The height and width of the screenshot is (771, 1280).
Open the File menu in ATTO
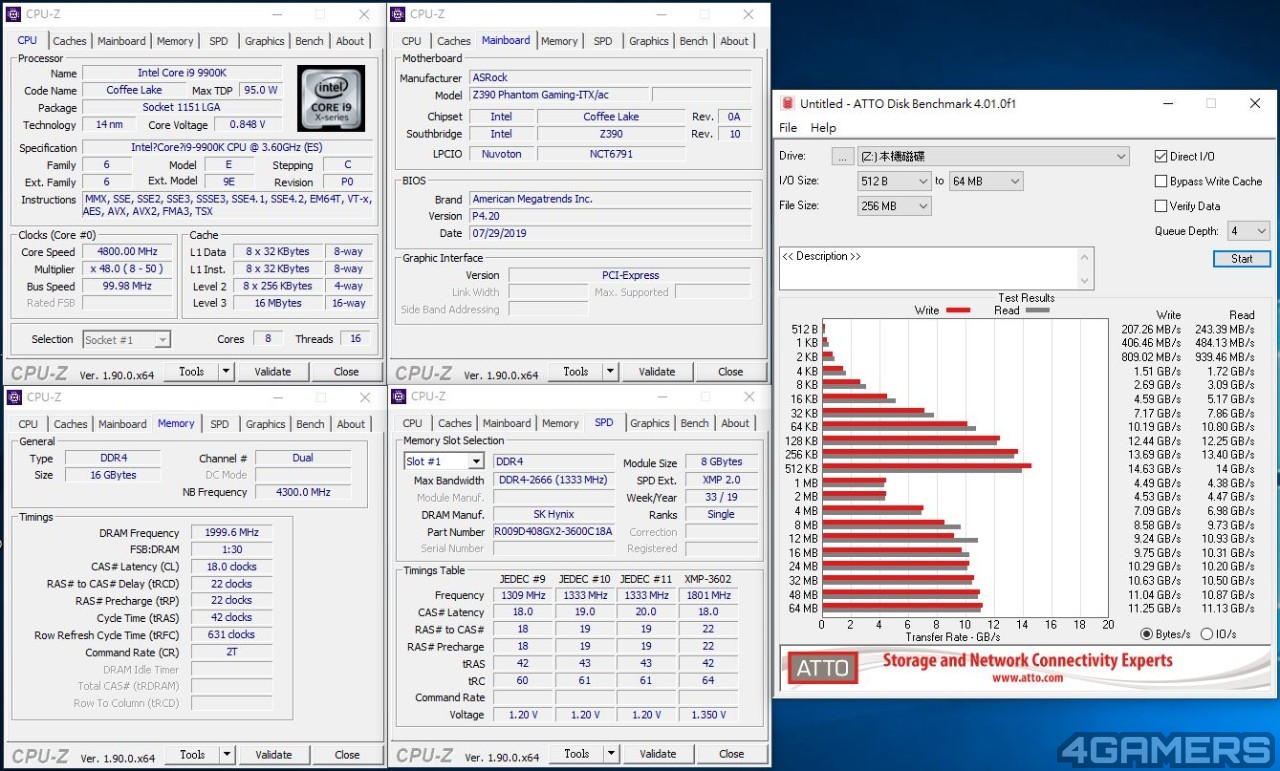[x=788, y=128]
